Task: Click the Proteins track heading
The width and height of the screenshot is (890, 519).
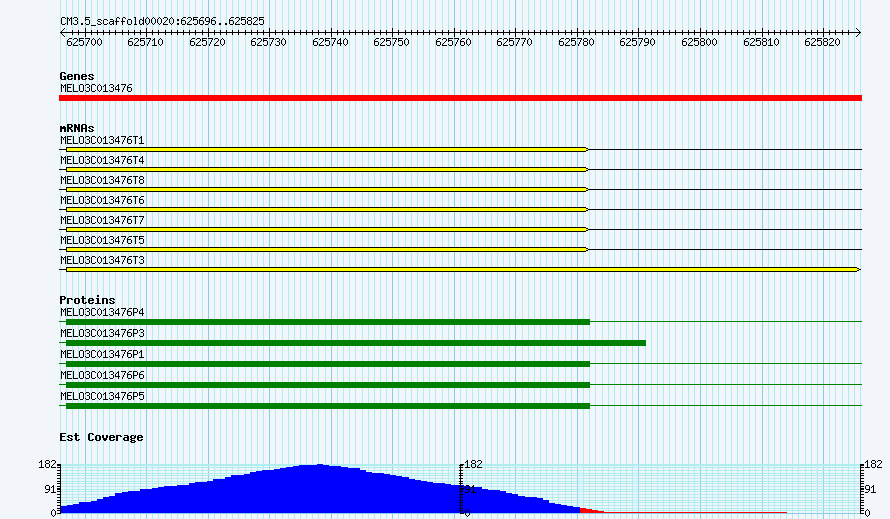Action: (x=87, y=300)
